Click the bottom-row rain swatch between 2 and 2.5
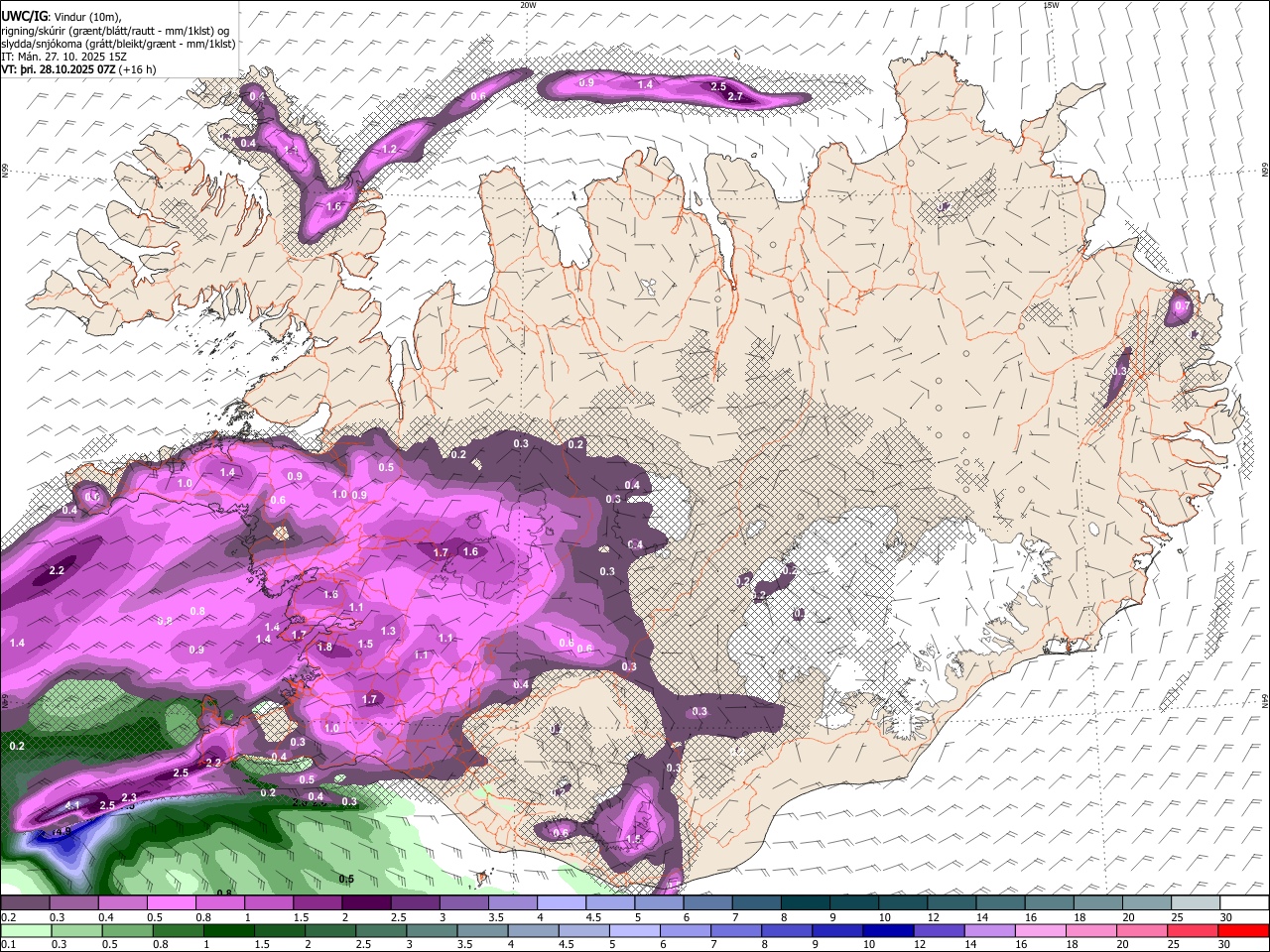Viewport: 1270px width, 952px height. [x=330, y=930]
